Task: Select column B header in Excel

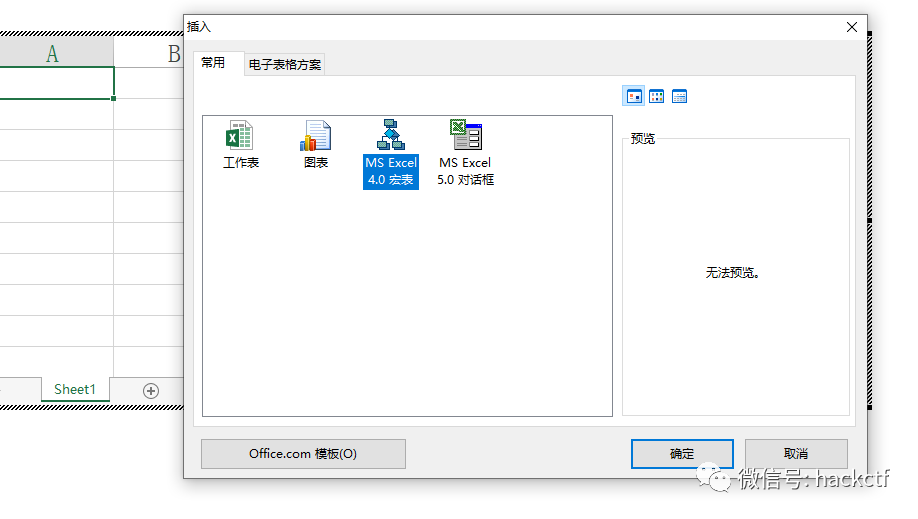Action: click(x=149, y=53)
